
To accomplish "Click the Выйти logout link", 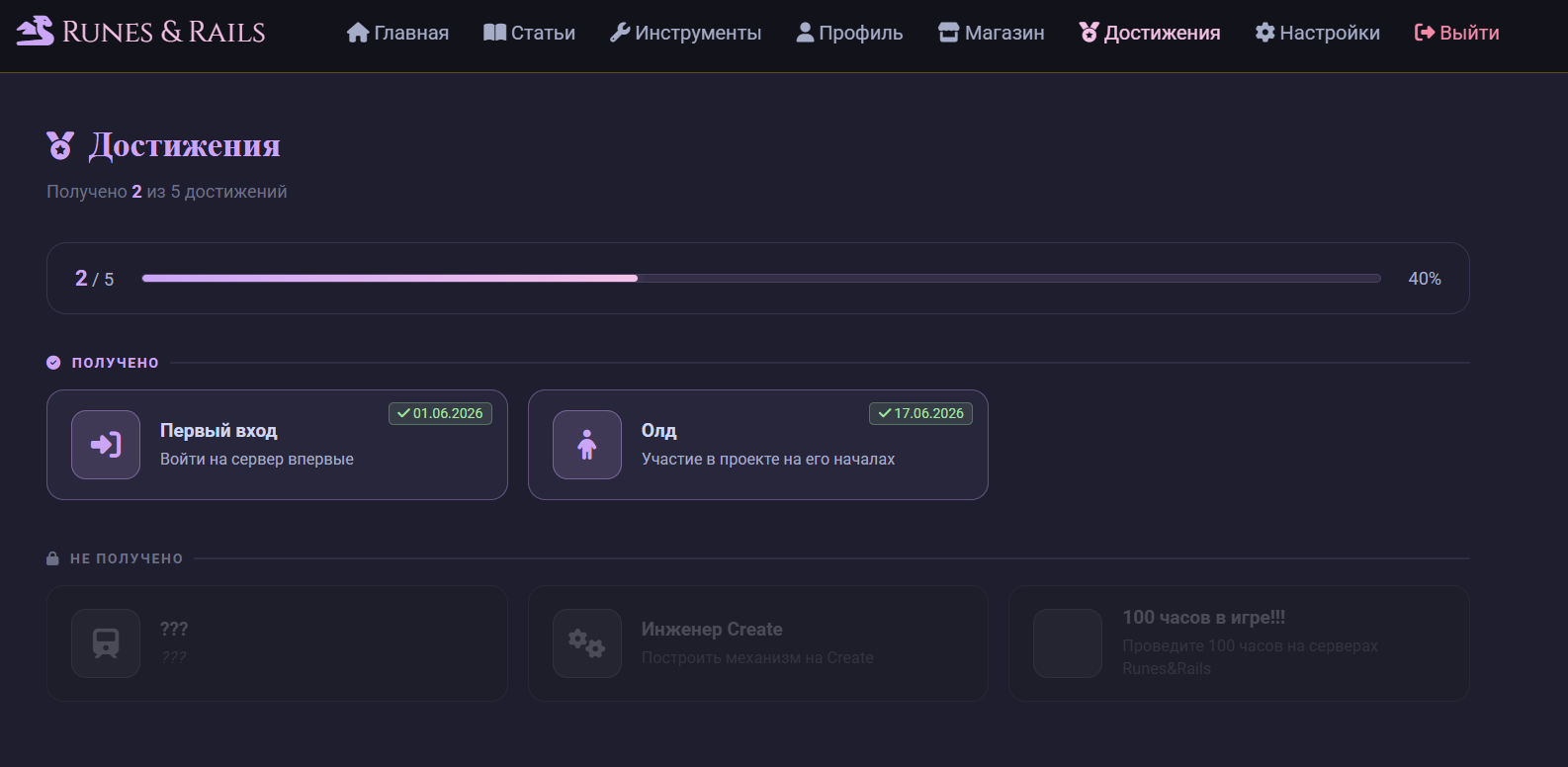I will (x=1457, y=33).
